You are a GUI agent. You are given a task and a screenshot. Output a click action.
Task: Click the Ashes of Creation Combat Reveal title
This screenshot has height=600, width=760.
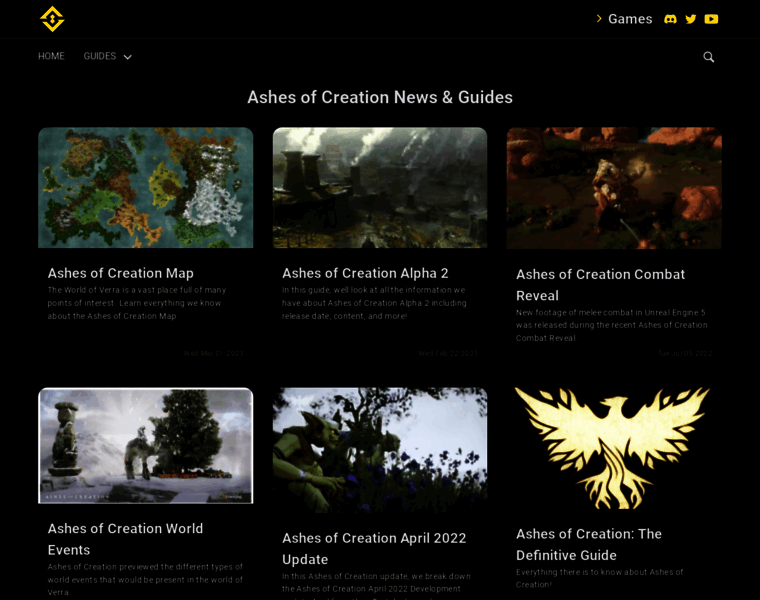[601, 285]
